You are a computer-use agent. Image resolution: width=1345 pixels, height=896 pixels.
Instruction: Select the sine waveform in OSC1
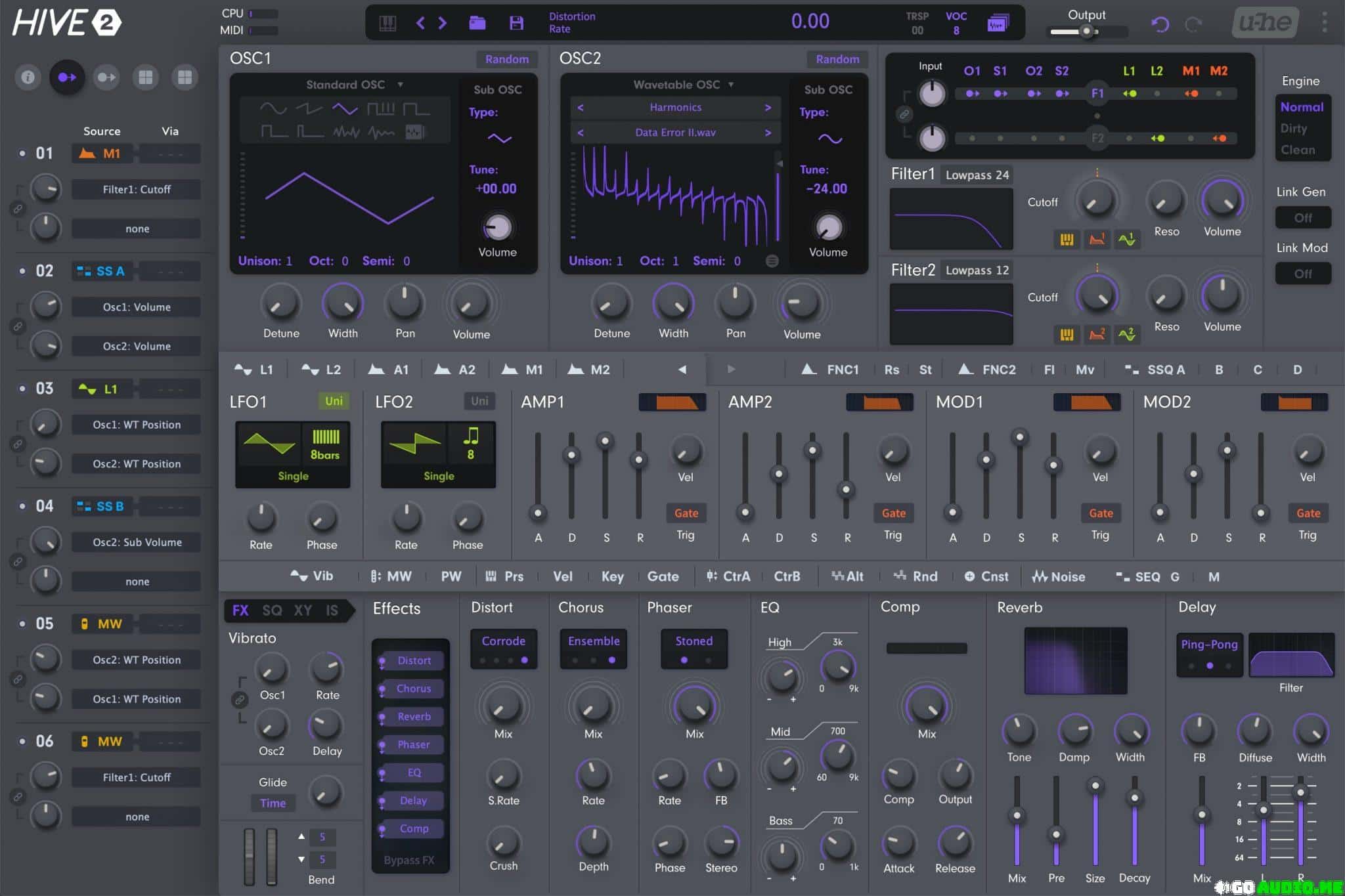pos(273,109)
